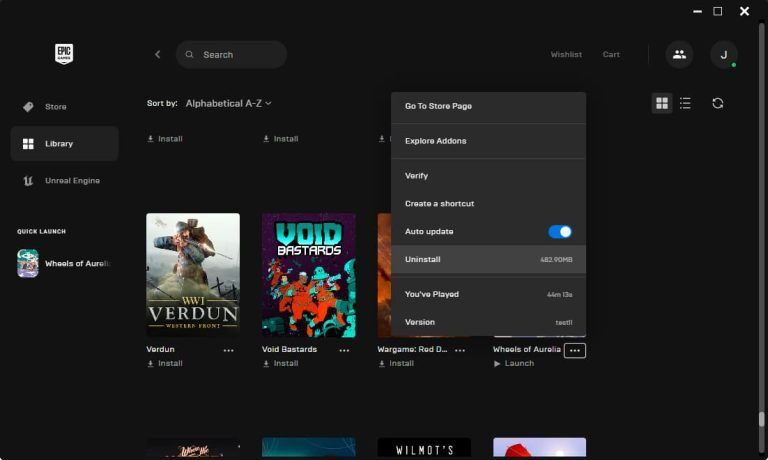Refresh the library
This screenshot has height=460, width=768.
718,103
